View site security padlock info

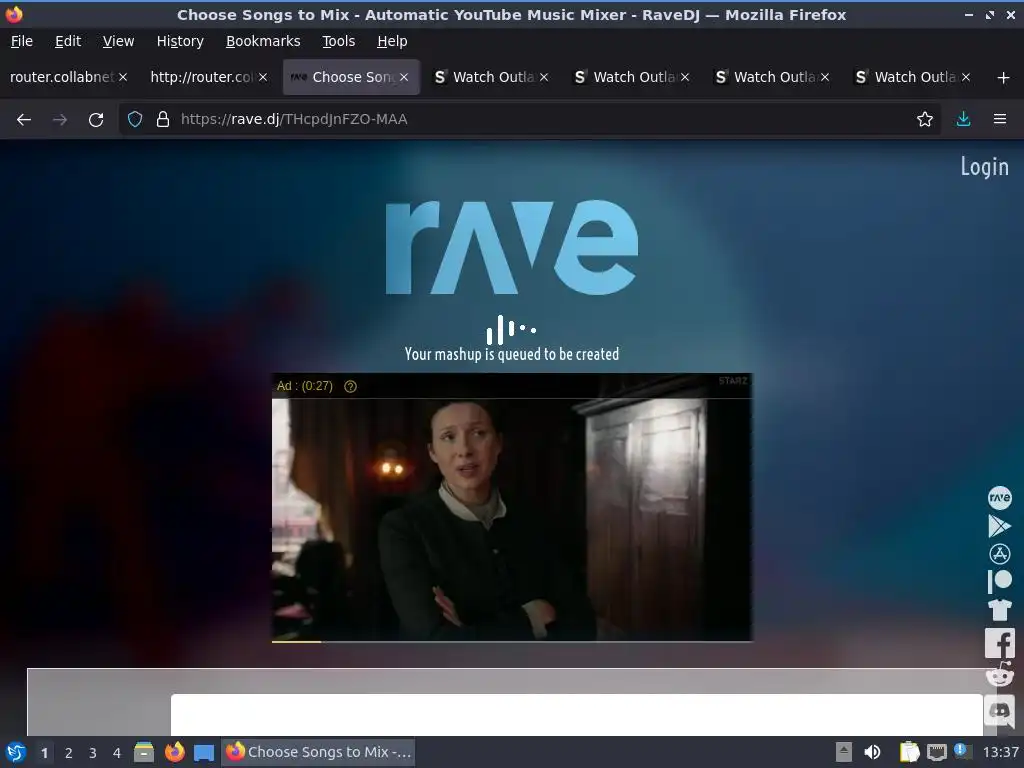tap(163, 120)
